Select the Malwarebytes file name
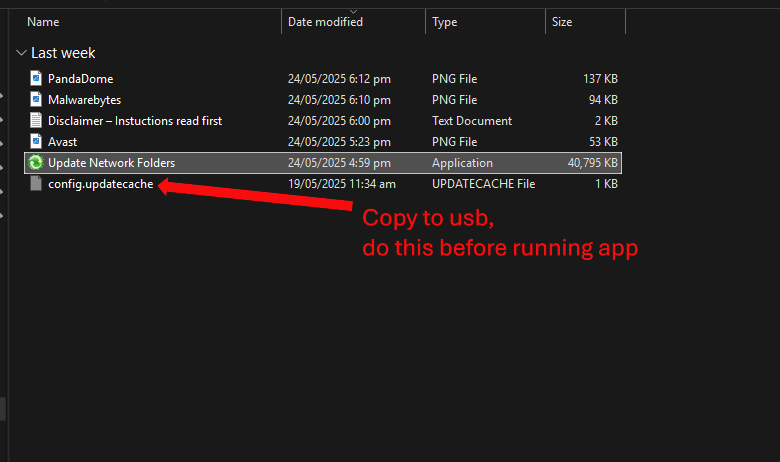780x462 pixels. point(85,99)
